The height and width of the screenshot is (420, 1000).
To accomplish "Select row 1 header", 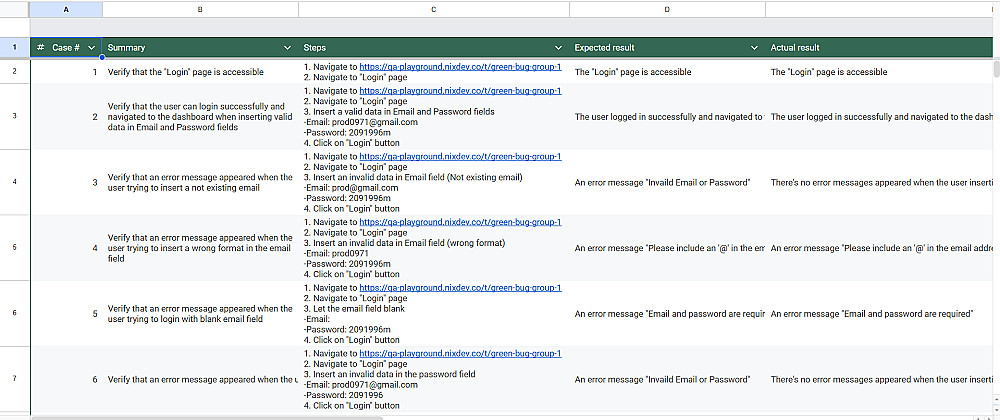I will (x=14, y=47).
